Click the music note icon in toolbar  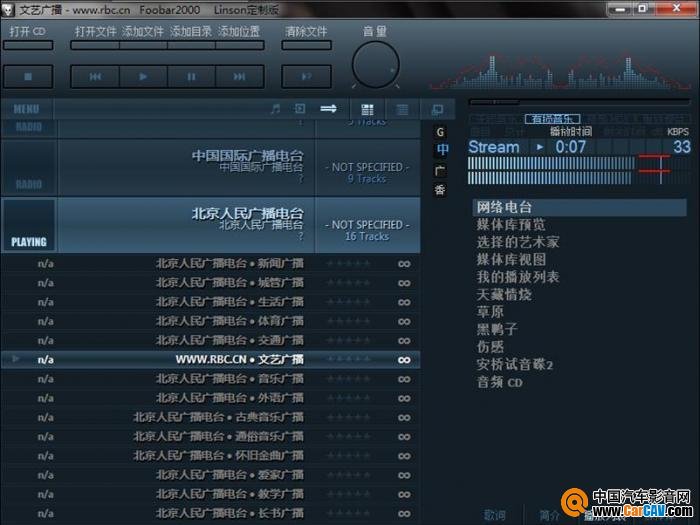click(275, 108)
